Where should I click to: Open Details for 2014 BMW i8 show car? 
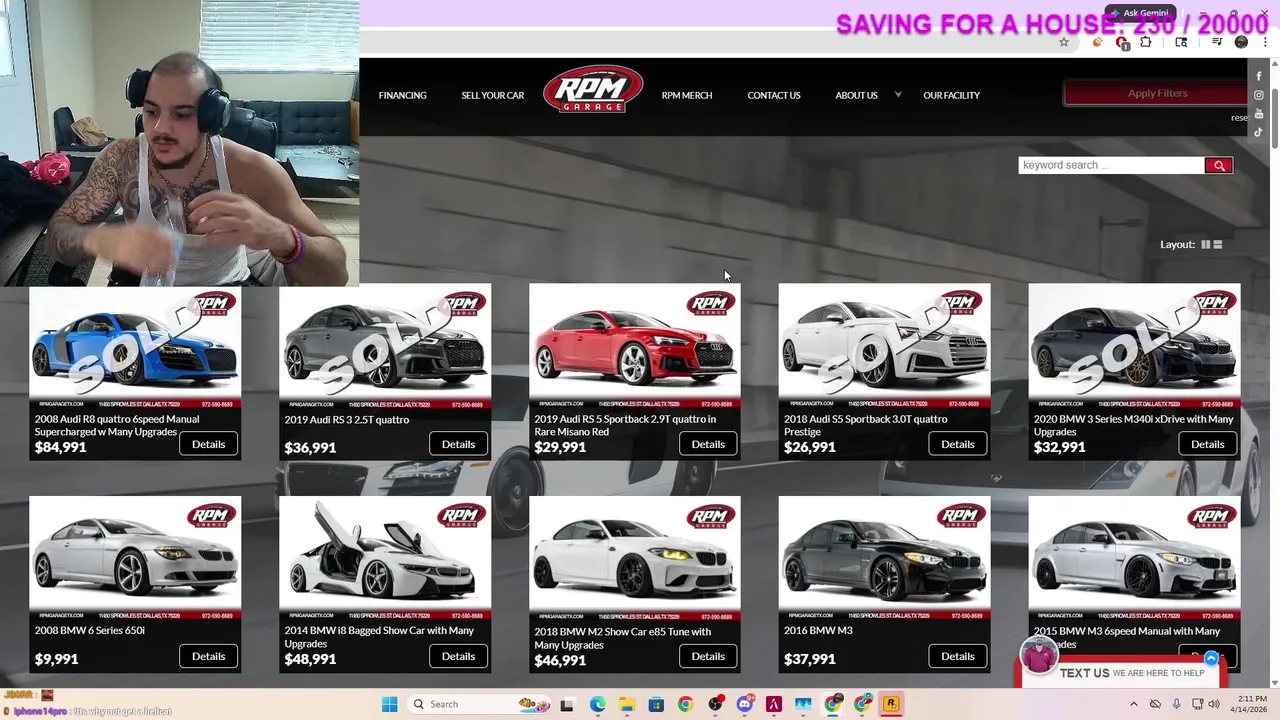[x=458, y=656]
